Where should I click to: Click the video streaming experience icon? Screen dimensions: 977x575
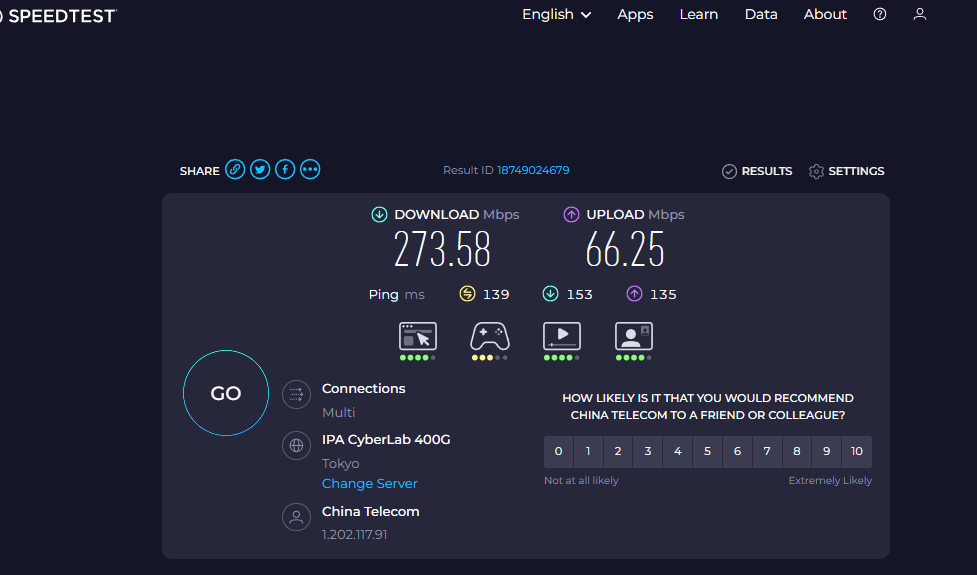point(562,336)
